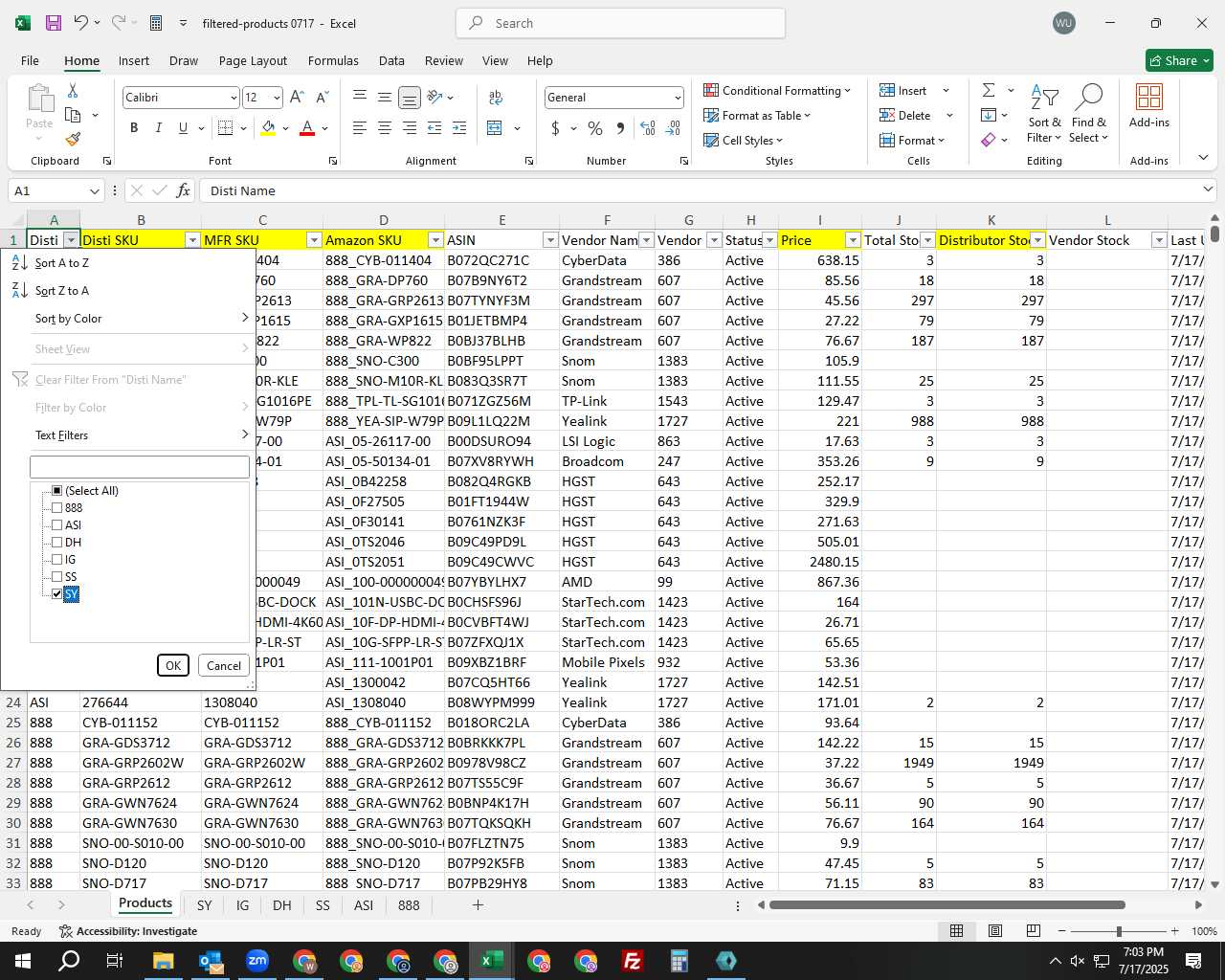Apply the fill color bucket
Viewport: 1225px width, 980px height.
268,127
